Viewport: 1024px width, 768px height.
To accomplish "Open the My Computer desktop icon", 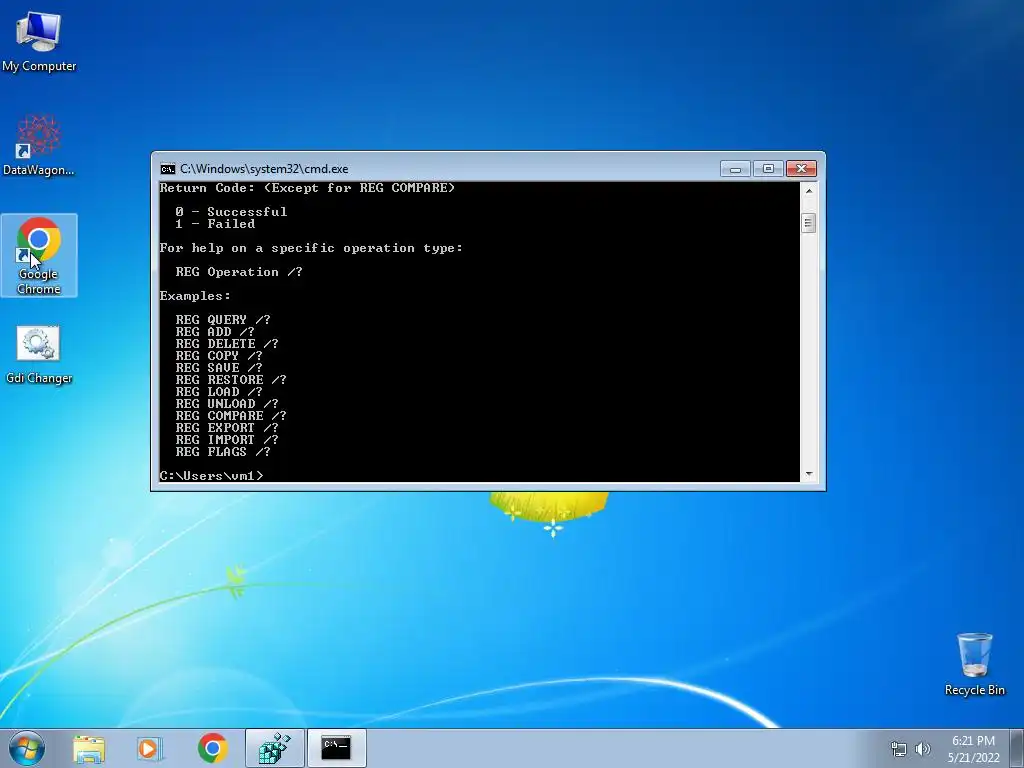I will click(39, 42).
